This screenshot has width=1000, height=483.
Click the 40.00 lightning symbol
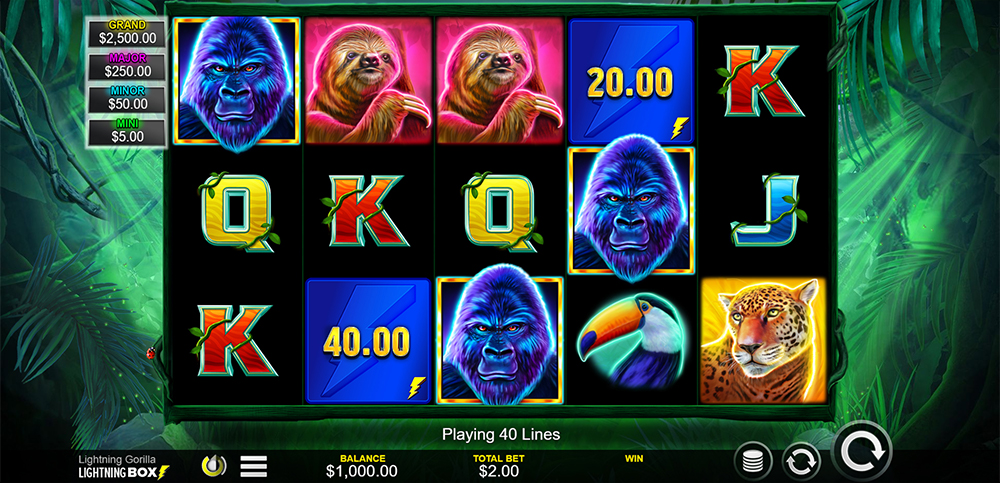[367, 341]
